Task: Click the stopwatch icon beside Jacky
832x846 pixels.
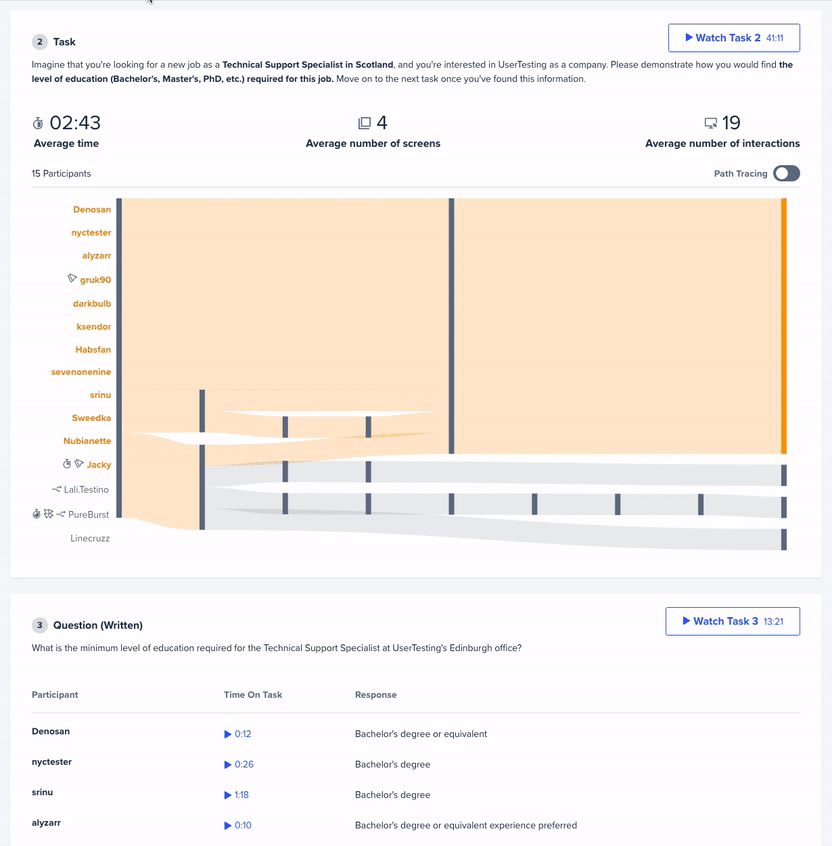Action: (x=67, y=464)
